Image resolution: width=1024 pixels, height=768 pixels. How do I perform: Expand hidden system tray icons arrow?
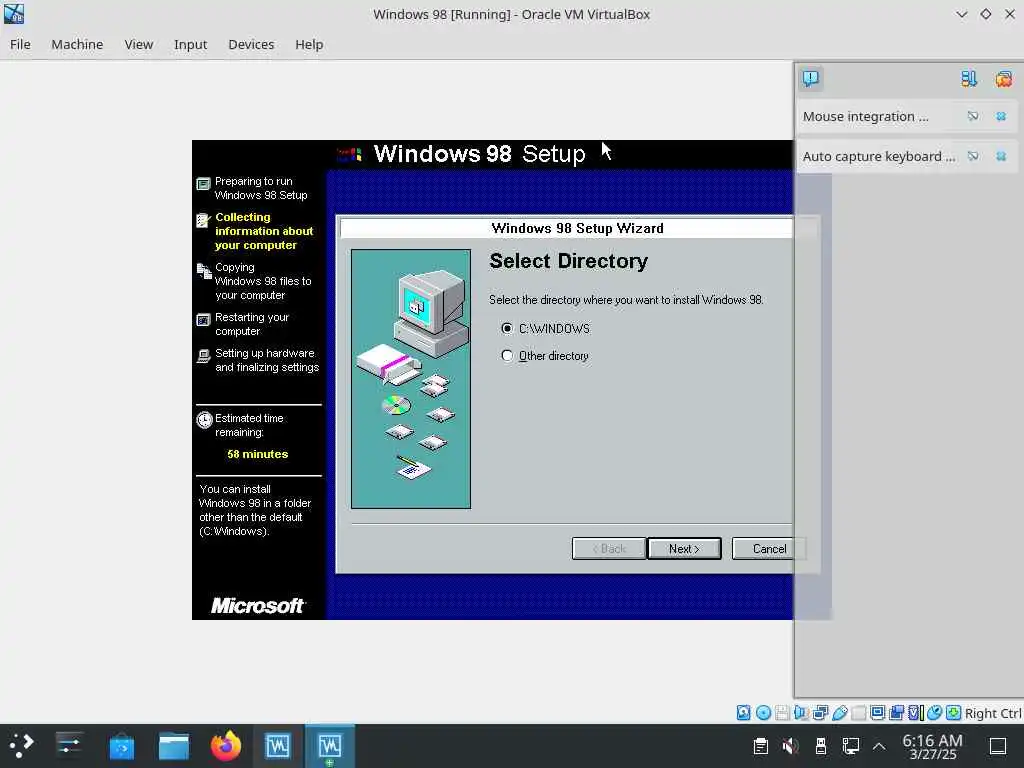point(879,746)
